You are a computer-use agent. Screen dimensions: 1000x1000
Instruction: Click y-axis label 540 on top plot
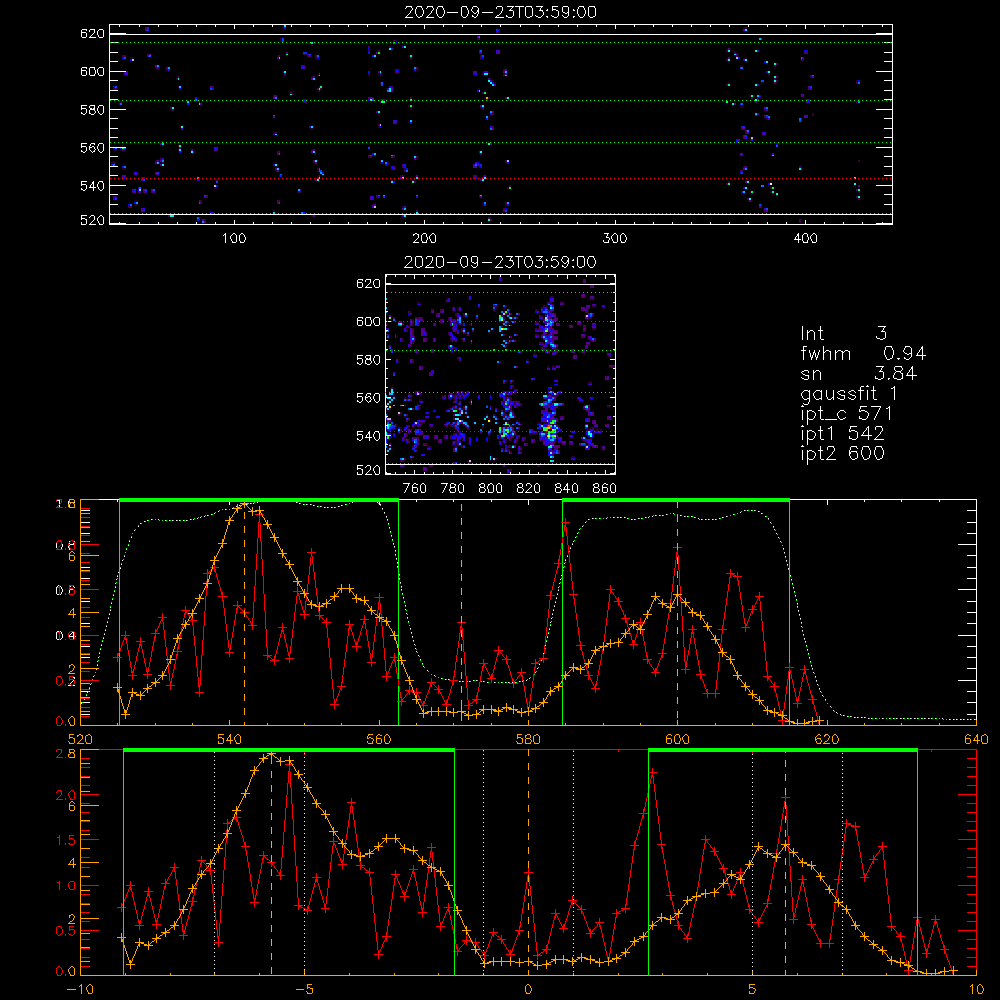pyautogui.click(x=92, y=186)
